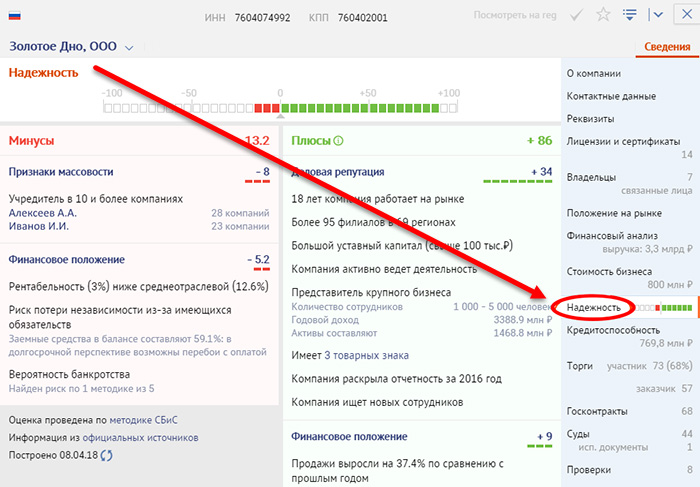Click участник 73 (68%) under Торги
700x487 pixels.
click(650, 366)
